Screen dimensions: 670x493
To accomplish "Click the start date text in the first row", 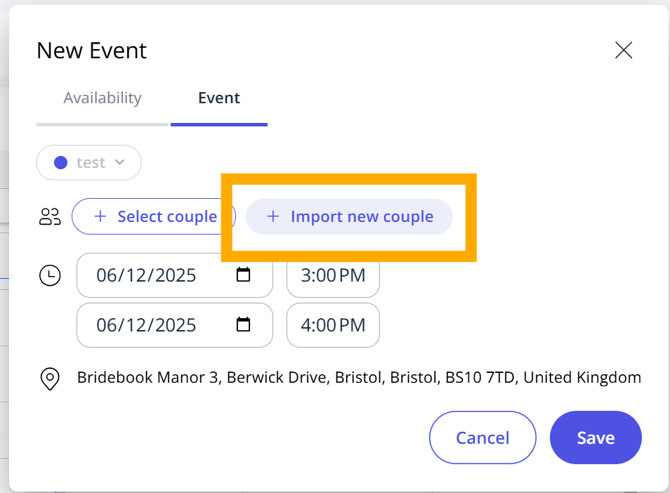I will tap(146, 275).
